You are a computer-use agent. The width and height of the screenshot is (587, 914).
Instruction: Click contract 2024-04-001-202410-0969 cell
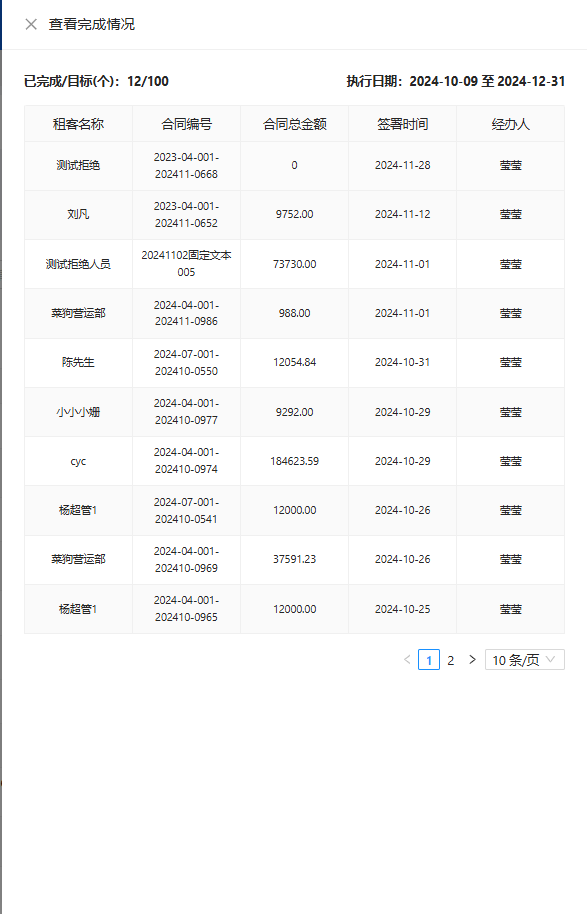tap(187, 560)
